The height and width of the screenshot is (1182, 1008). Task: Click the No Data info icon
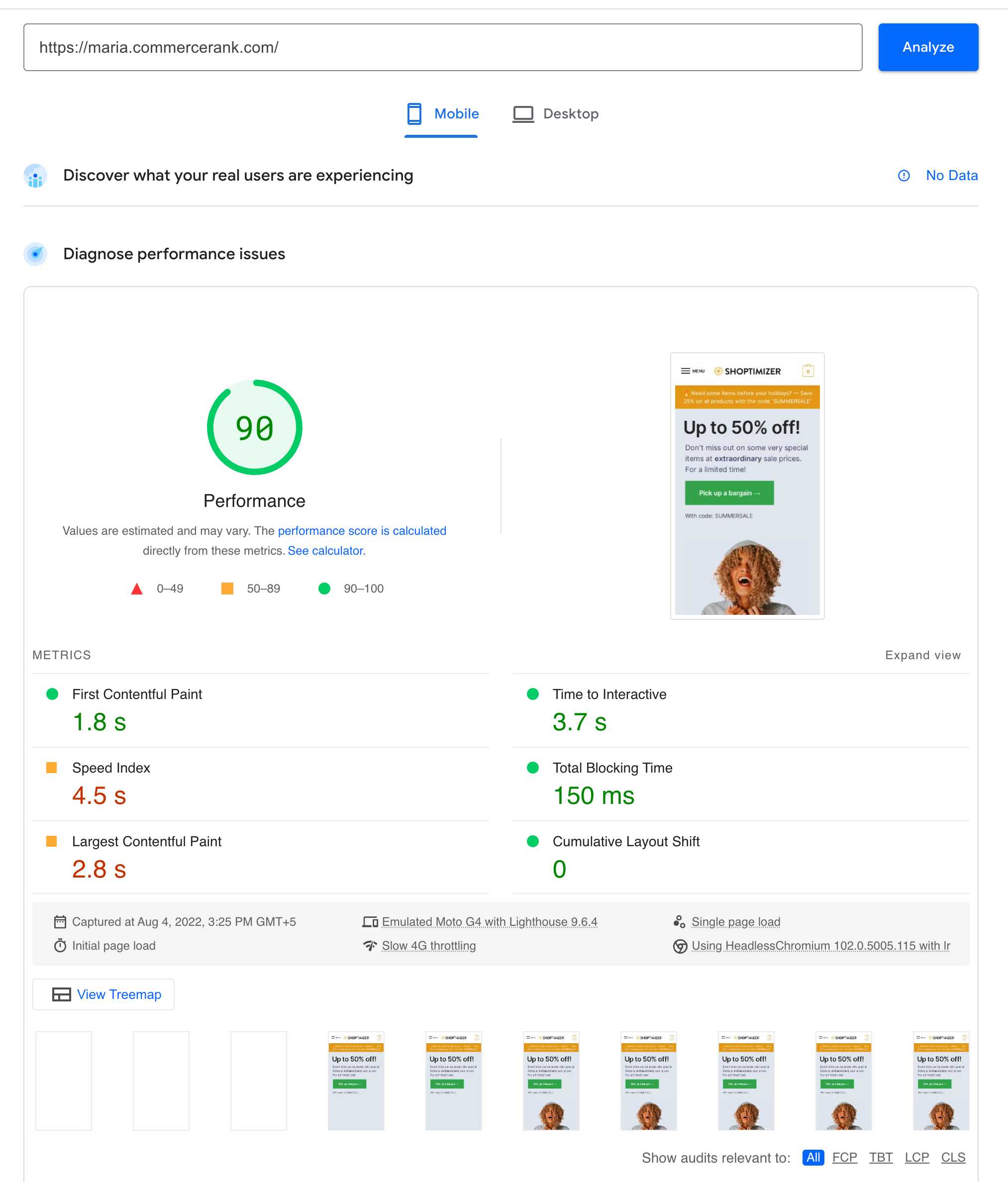coord(904,176)
